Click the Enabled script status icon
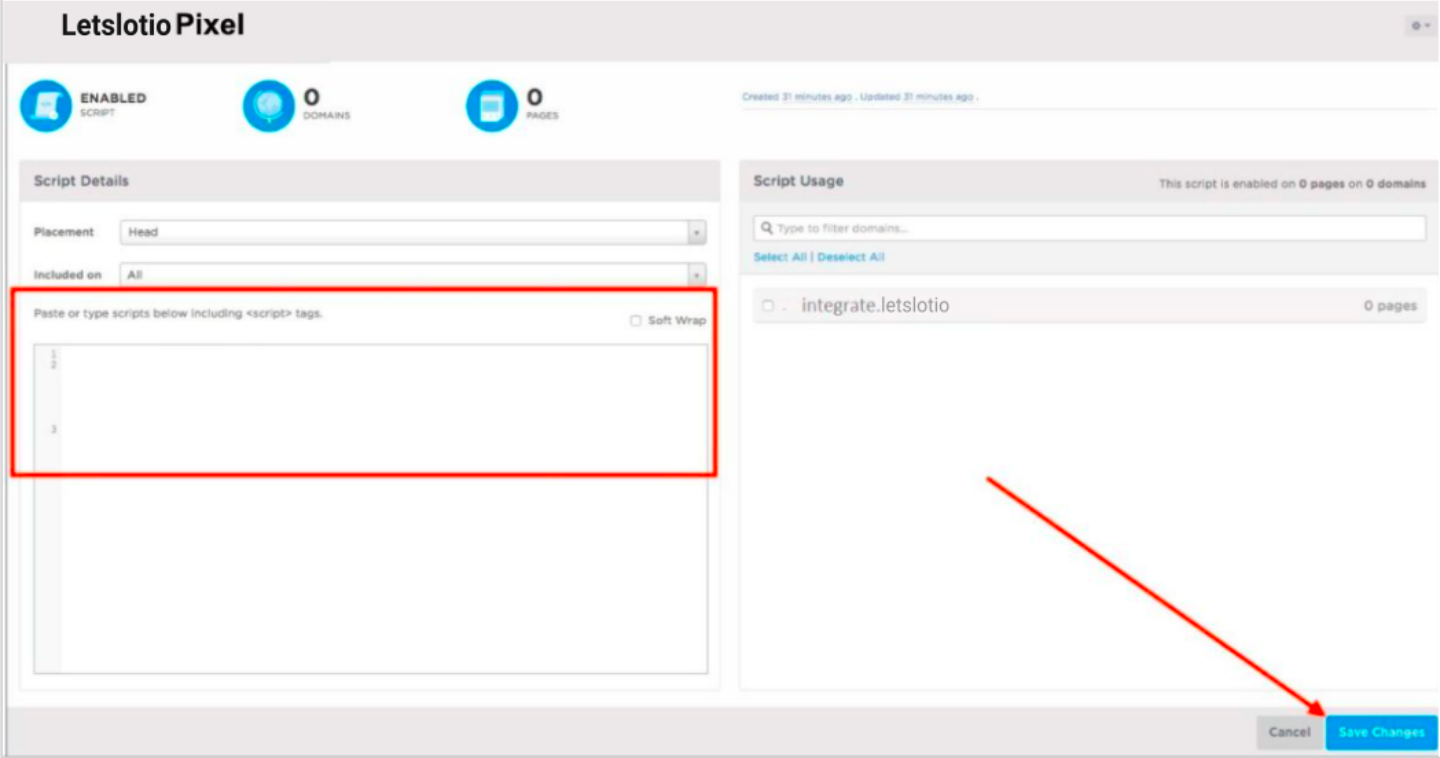This screenshot has height=758, width=1440. click(x=46, y=106)
